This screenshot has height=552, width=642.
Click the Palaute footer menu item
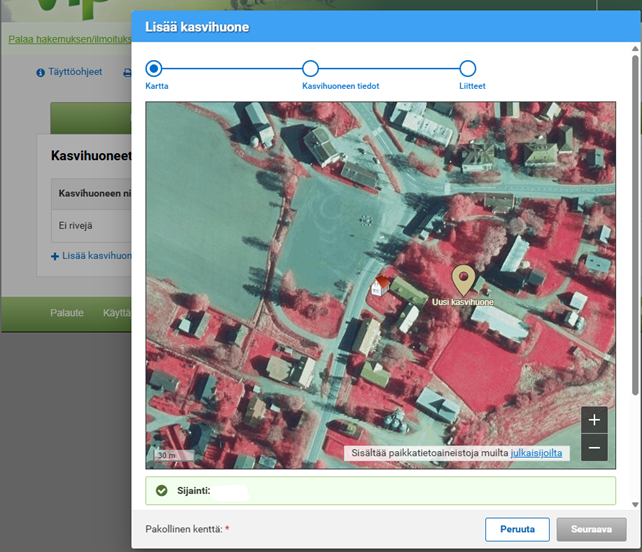(67, 313)
